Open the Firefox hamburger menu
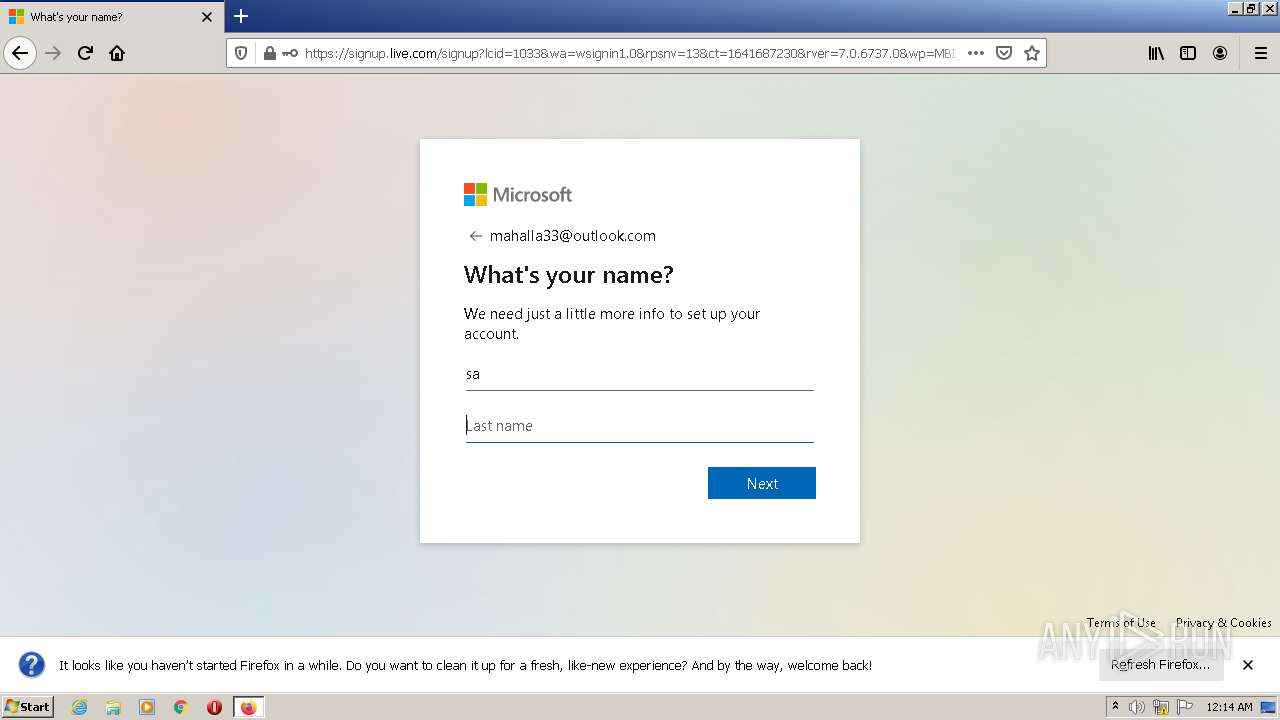1280x720 pixels. [x=1260, y=53]
